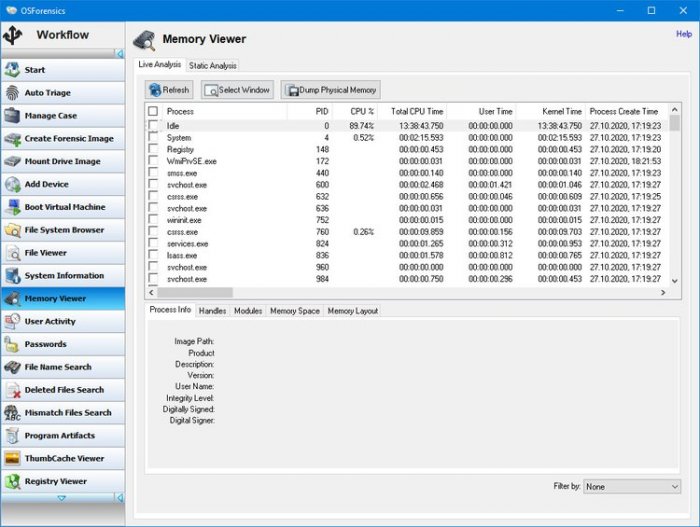The width and height of the screenshot is (700, 527).
Task: Open Mount Drive Image in sidebar
Action: click(62, 161)
